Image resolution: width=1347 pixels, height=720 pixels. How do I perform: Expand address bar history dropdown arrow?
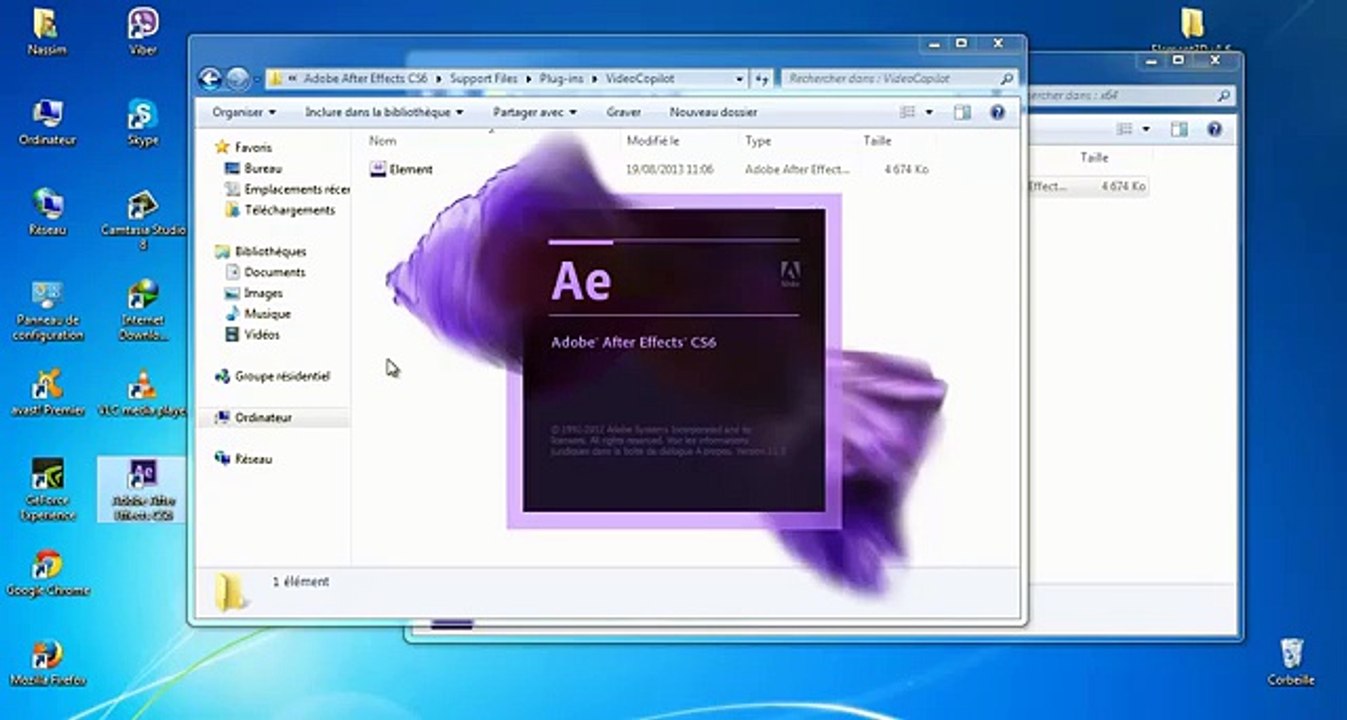pos(739,78)
